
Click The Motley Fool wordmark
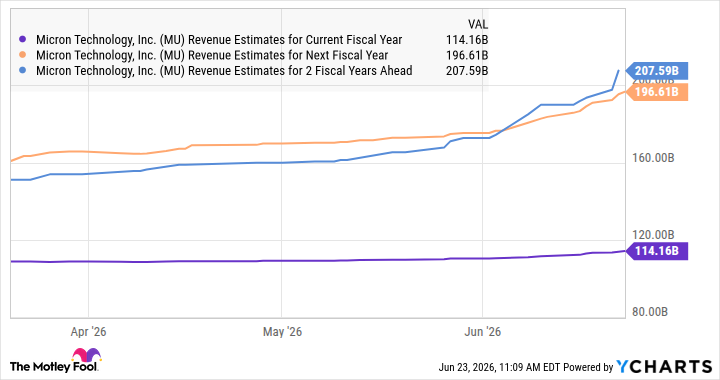(x=54, y=367)
